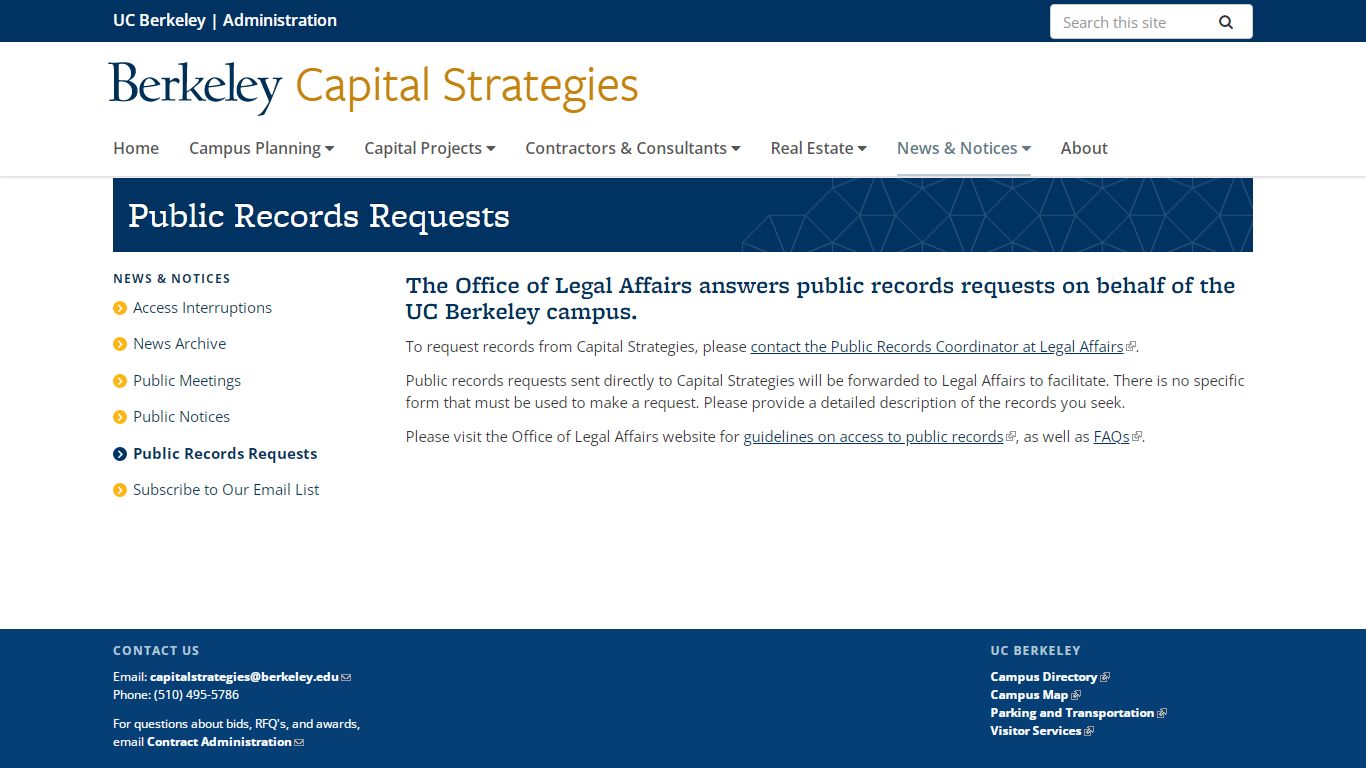This screenshot has height=768, width=1366.
Task: Click the Berkeley Capital Strategies logo
Action: (x=374, y=87)
